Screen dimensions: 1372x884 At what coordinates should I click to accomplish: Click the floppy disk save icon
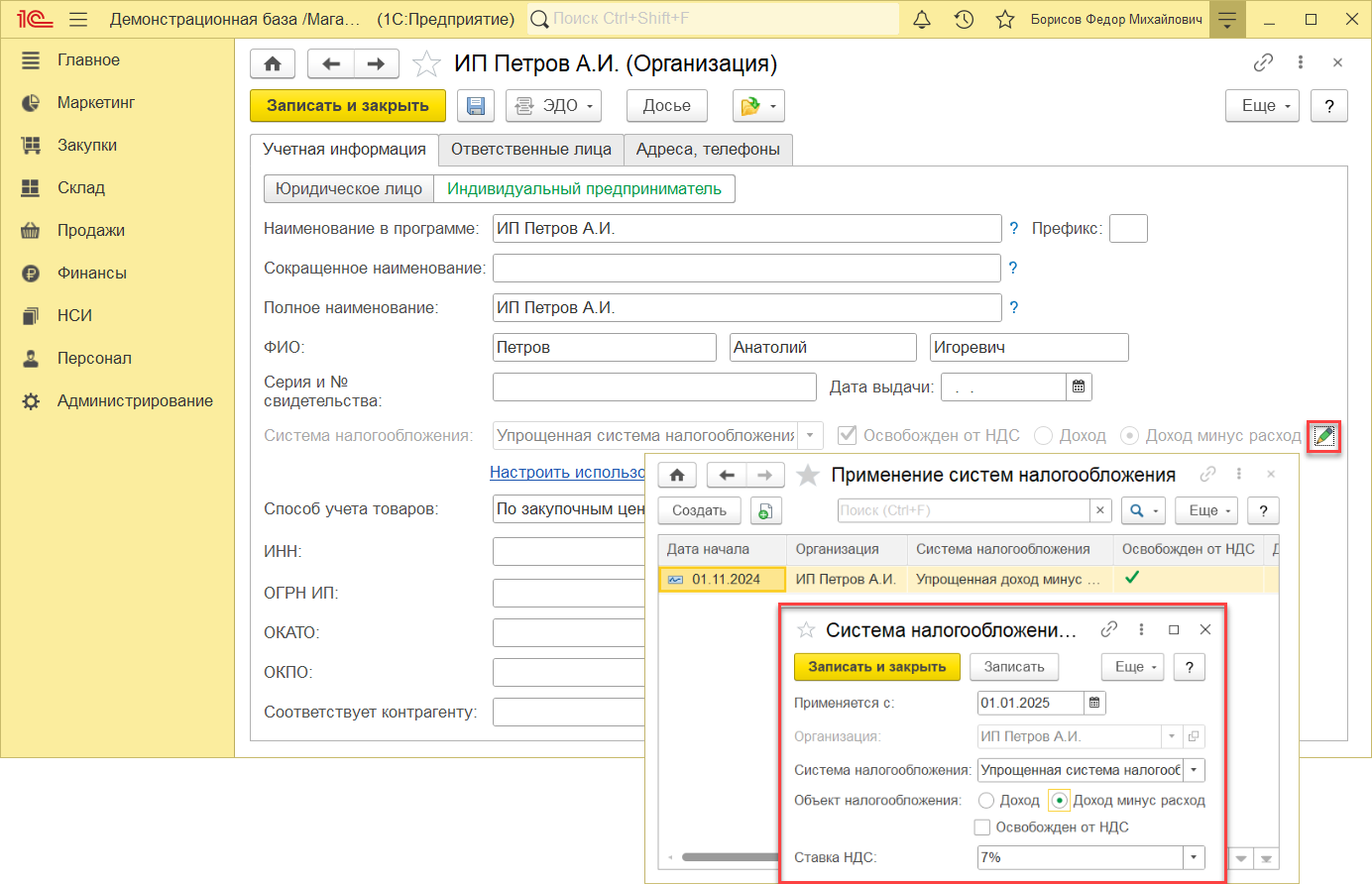click(x=476, y=106)
